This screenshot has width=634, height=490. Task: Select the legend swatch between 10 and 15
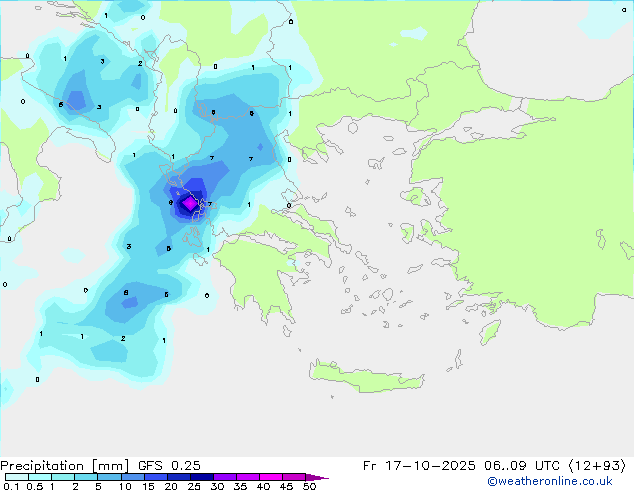click(x=133, y=477)
